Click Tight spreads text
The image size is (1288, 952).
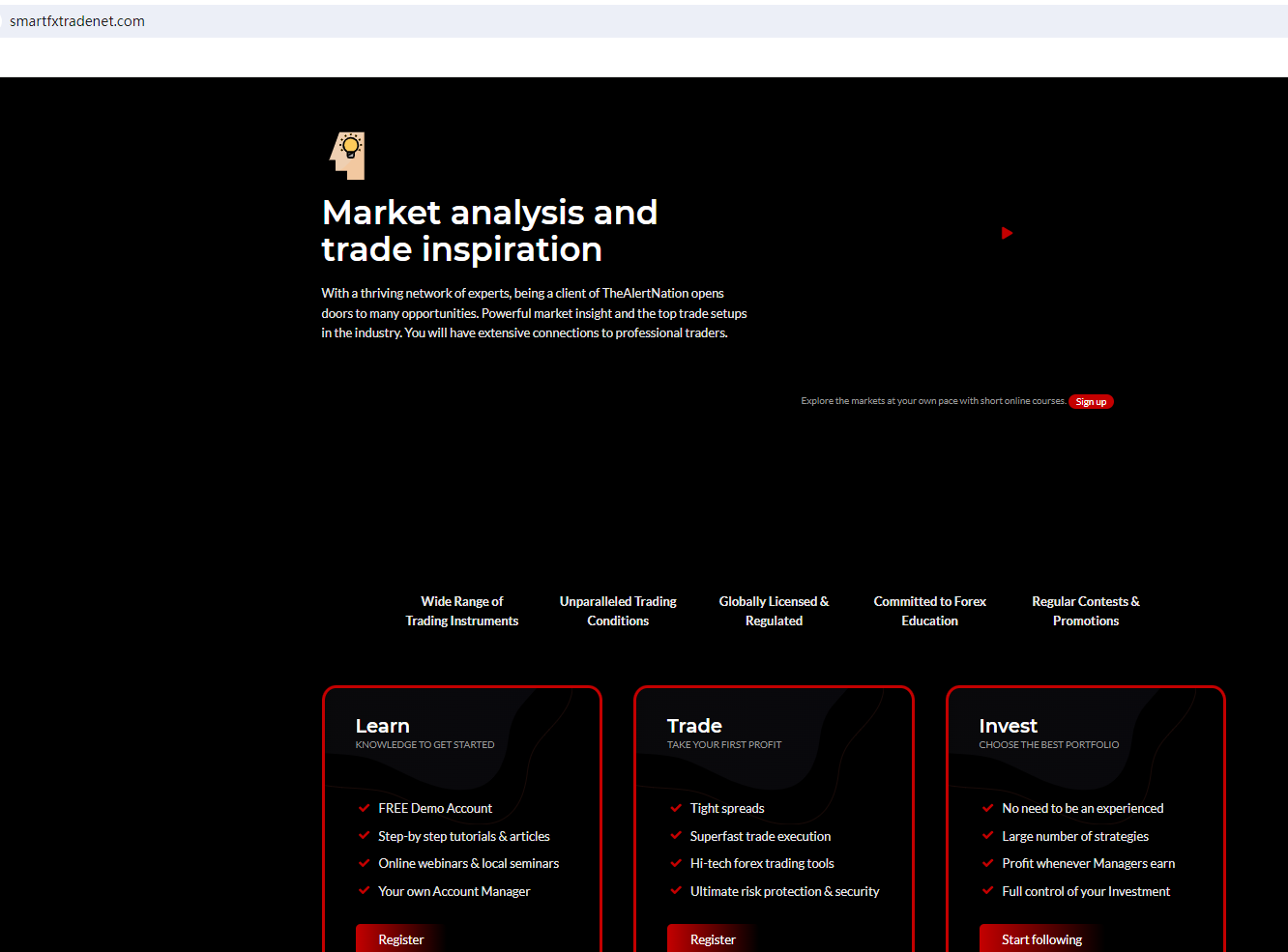pyautogui.click(x=727, y=808)
